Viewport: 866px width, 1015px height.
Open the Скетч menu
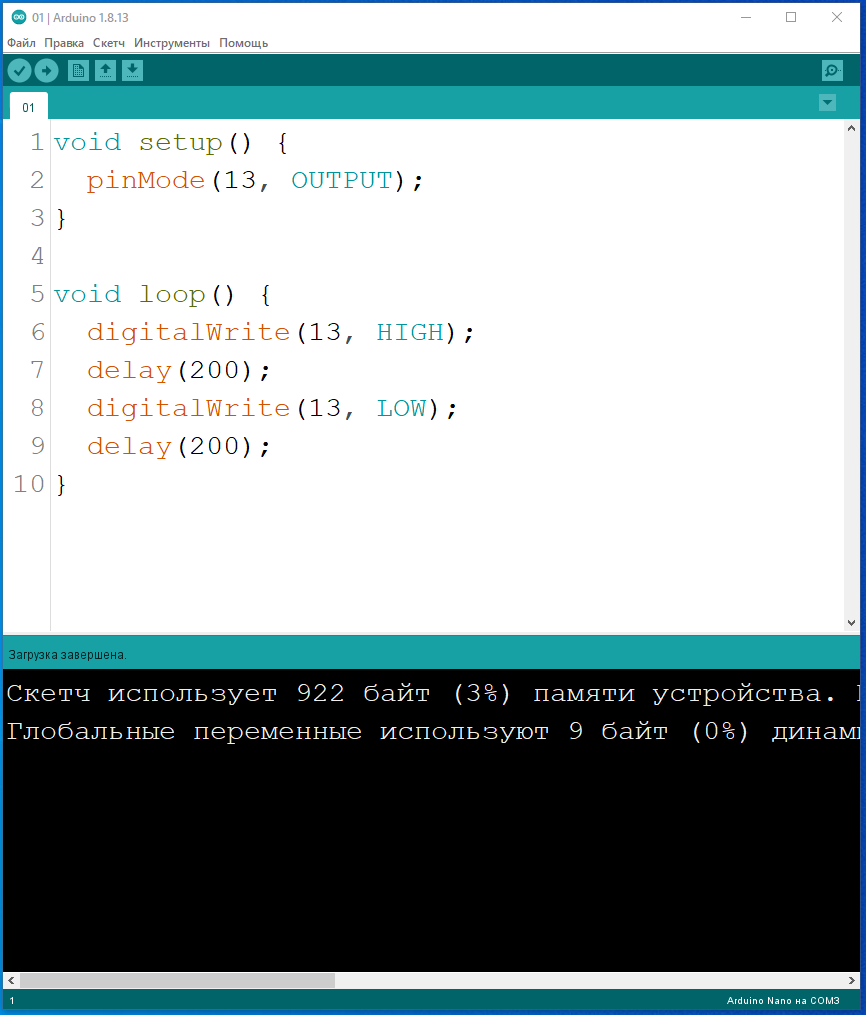coord(109,43)
